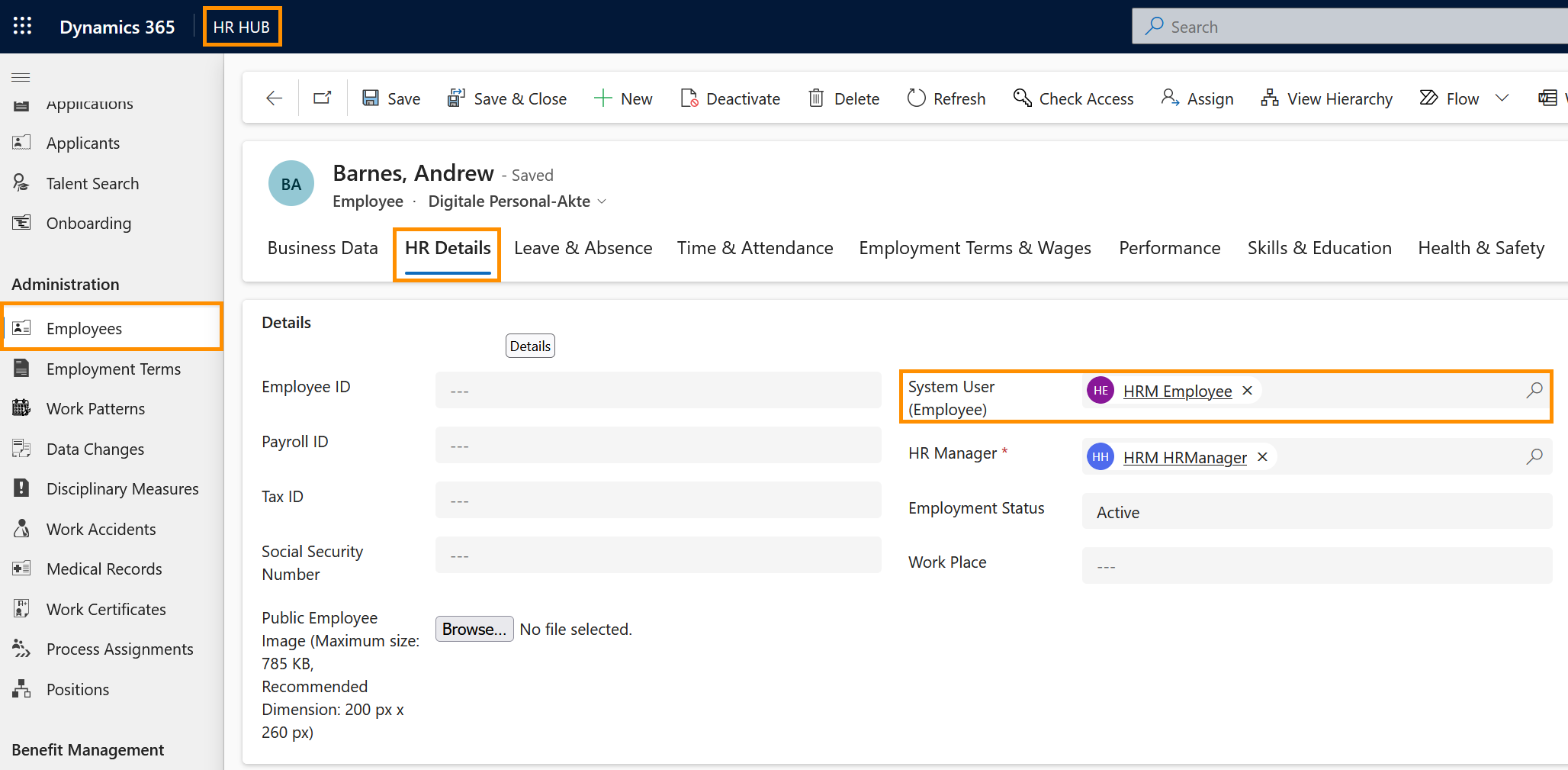The width and height of the screenshot is (1568, 770).
Task: Click Browse to upload employee image
Action: [474, 630]
